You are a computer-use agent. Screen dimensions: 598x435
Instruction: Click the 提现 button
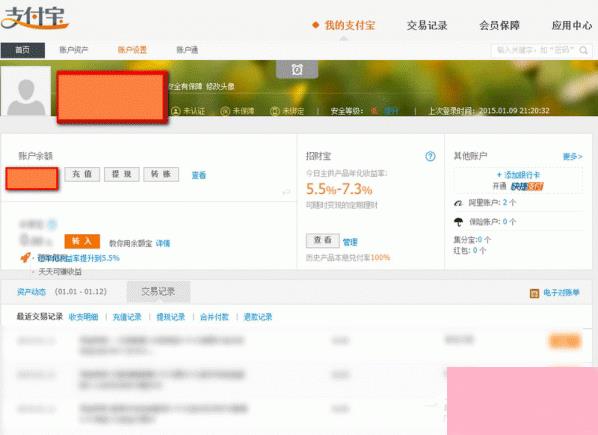point(122,174)
